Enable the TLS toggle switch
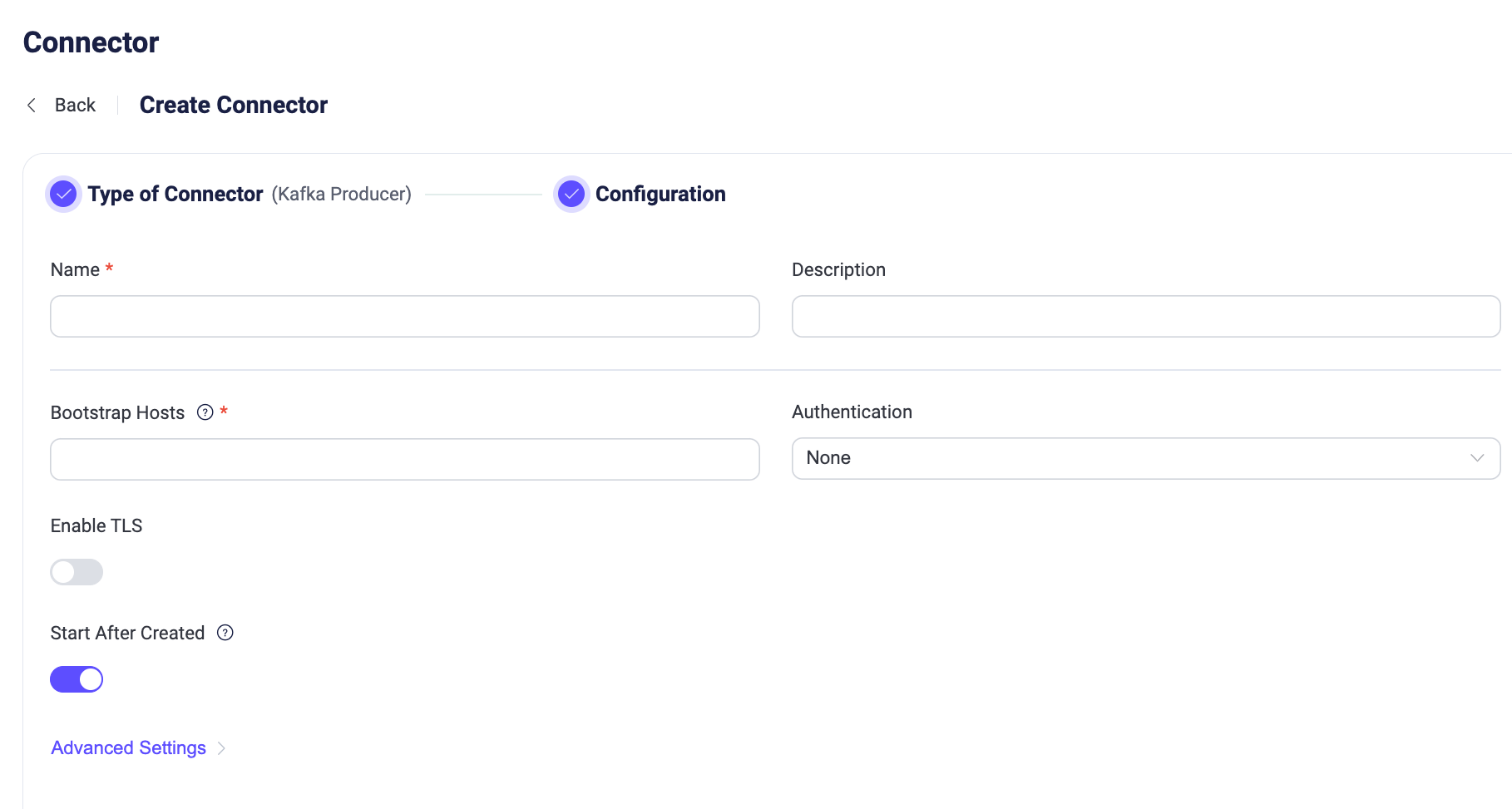Image resolution: width=1512 pixels, height=809 pixels. [77, 572]
